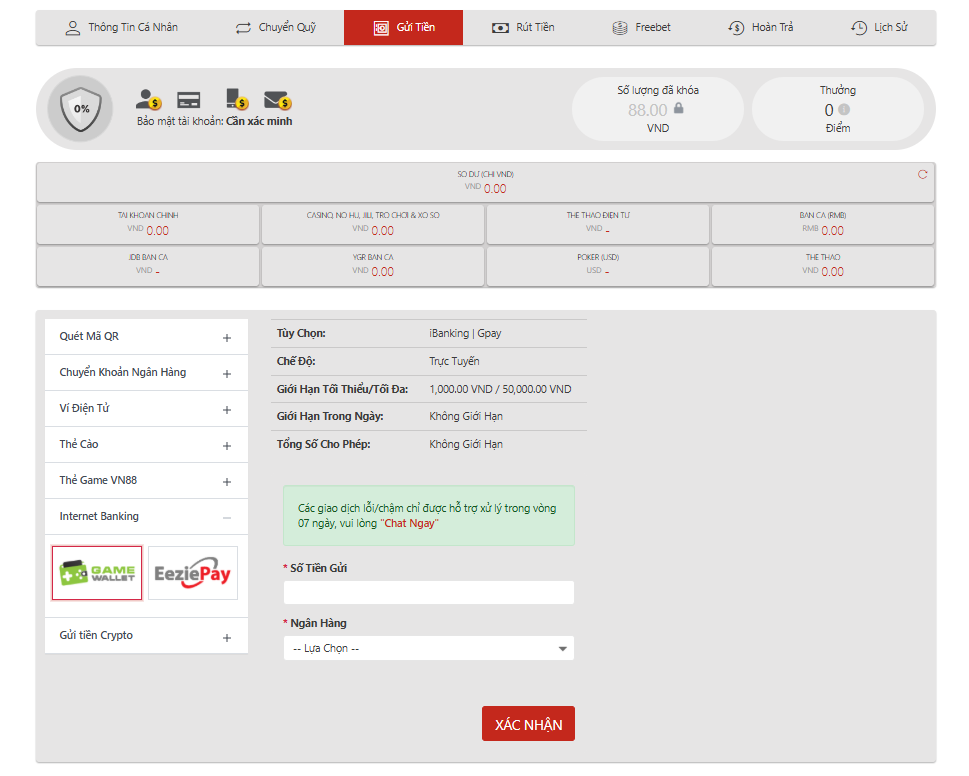Image resolution: width=969 pixels, height=776 pixels.
Task: Refresh the balance with the reload icon
Action: (923, 175)
